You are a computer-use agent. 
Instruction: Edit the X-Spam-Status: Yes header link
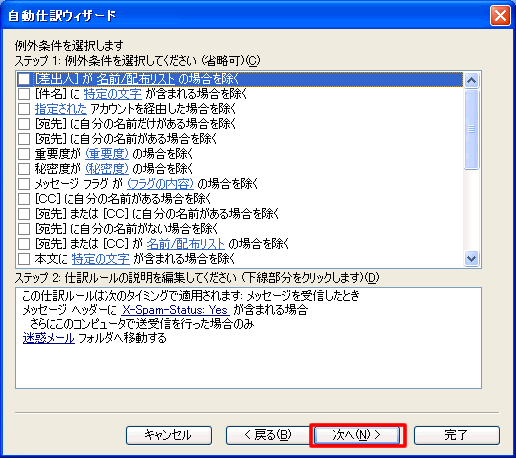[175, 310]
